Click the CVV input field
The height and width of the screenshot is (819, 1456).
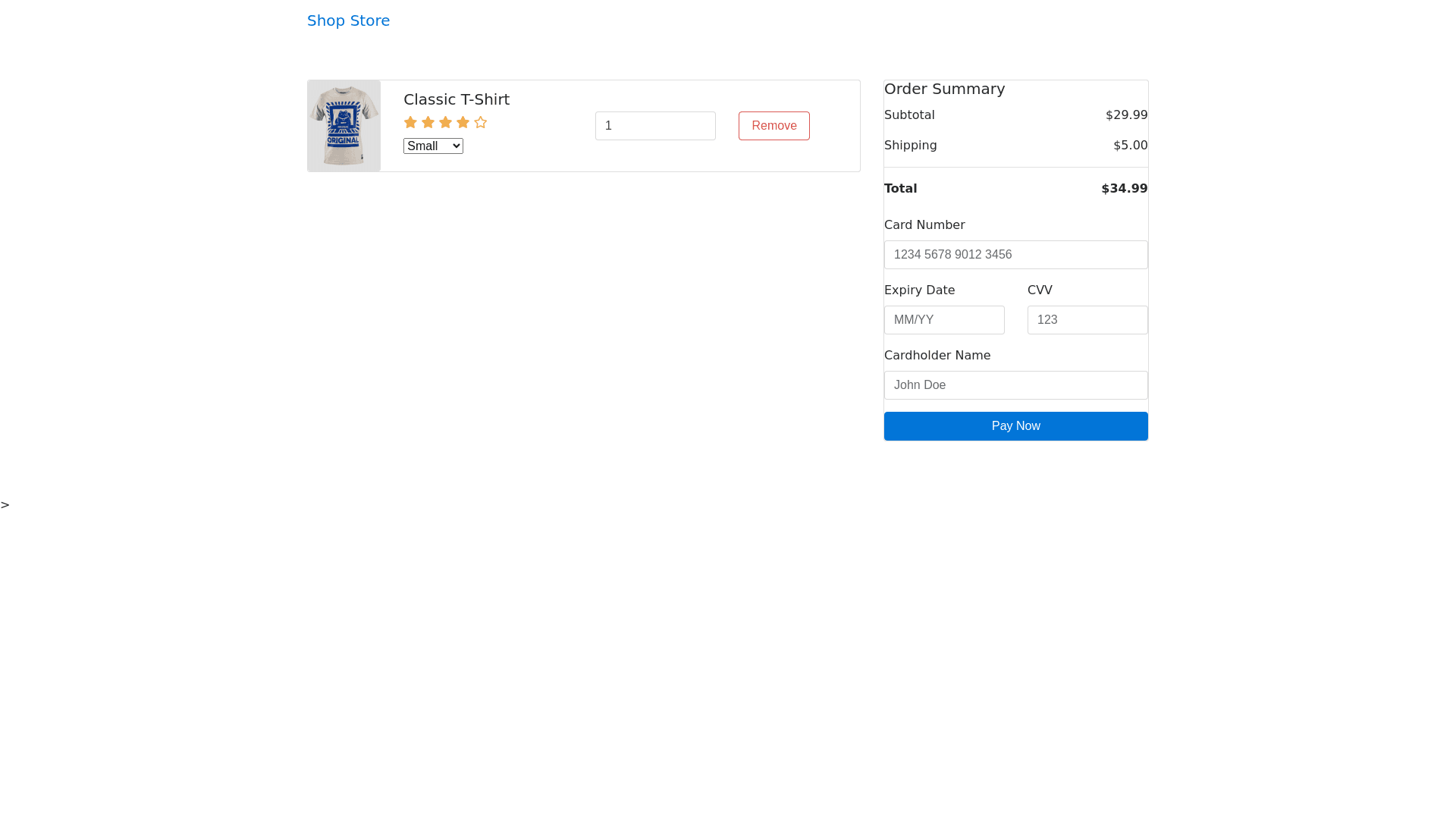[x=1087, y=320]
